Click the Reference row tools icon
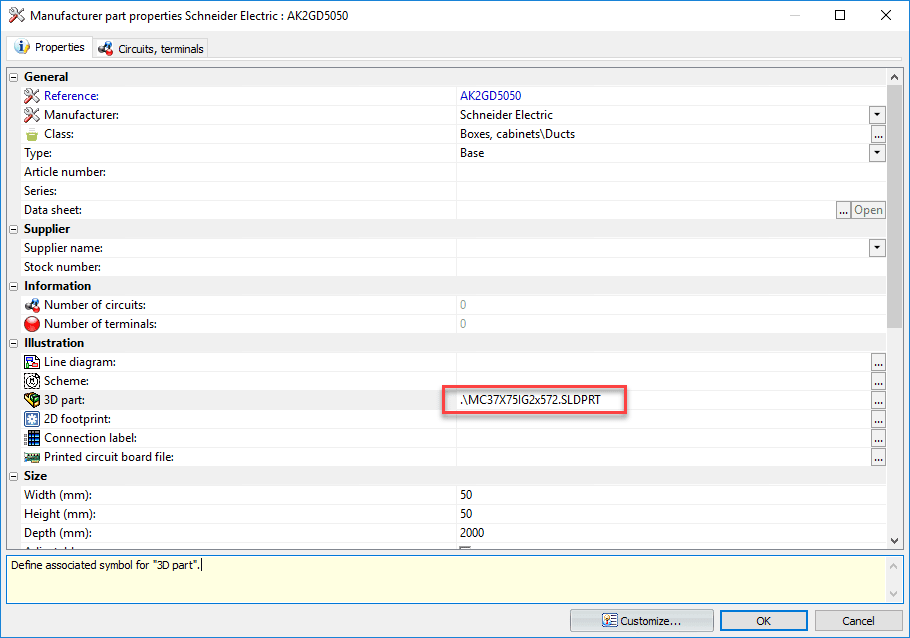 (x=32, y=96)
